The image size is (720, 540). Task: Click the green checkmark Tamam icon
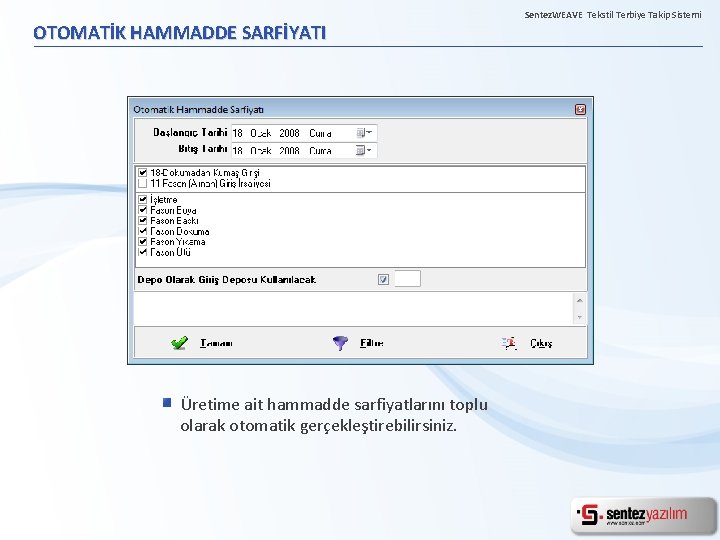pos(179,343)
